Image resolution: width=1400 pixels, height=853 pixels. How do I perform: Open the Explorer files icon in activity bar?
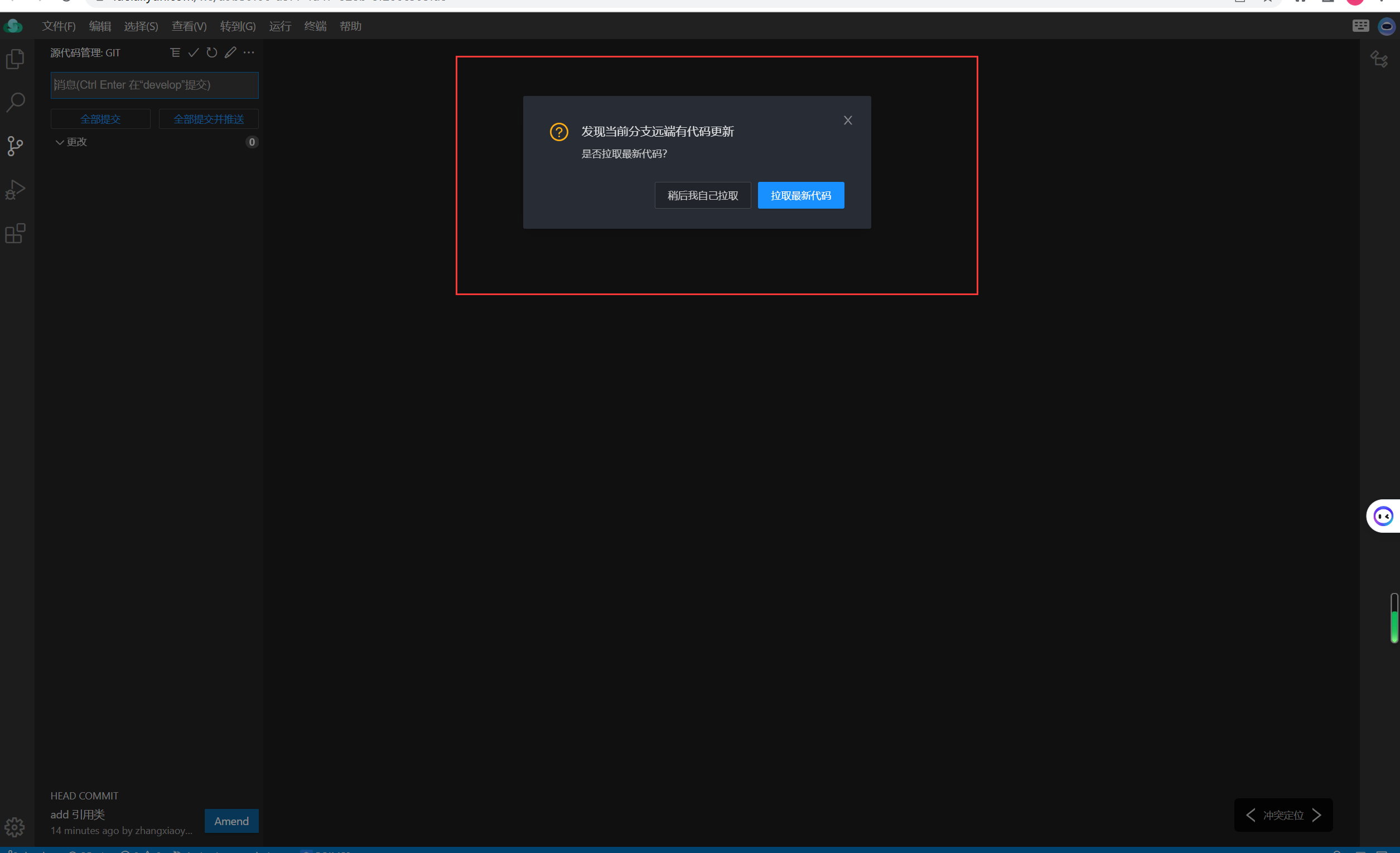tap(16, 59)
